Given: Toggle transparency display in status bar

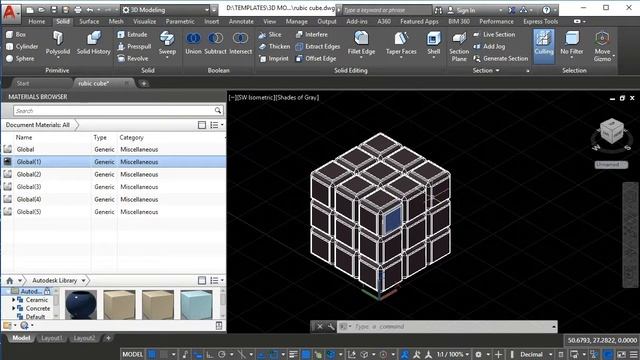Looking at the screenshot, I should pos(306,354).
